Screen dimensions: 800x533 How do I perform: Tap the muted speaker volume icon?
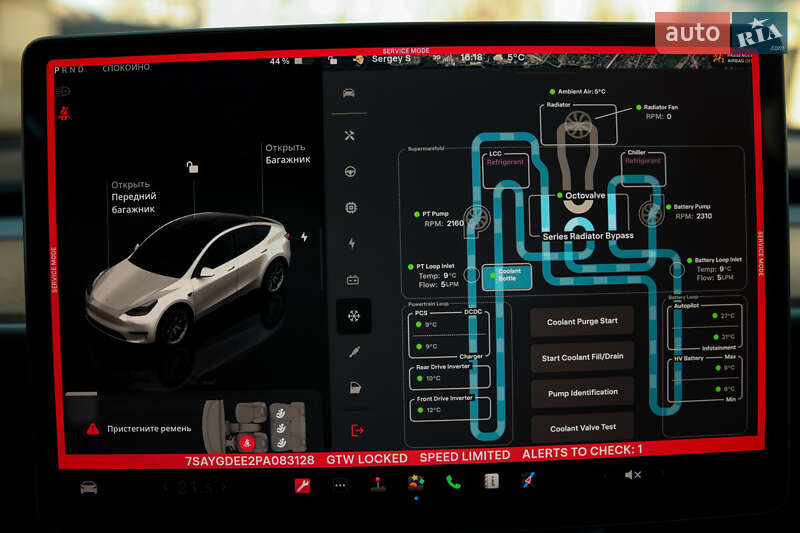633,475
